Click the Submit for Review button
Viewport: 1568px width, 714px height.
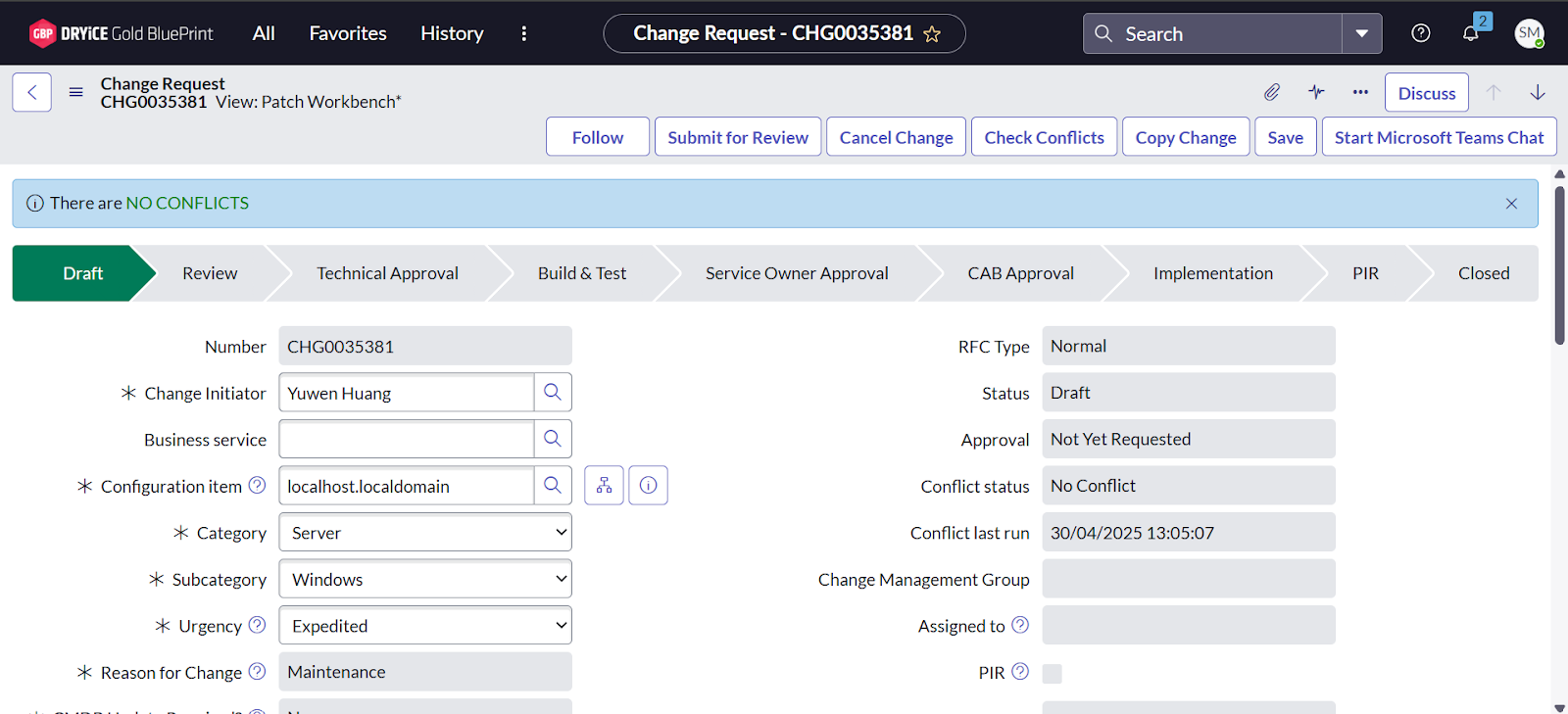[738, 137]
